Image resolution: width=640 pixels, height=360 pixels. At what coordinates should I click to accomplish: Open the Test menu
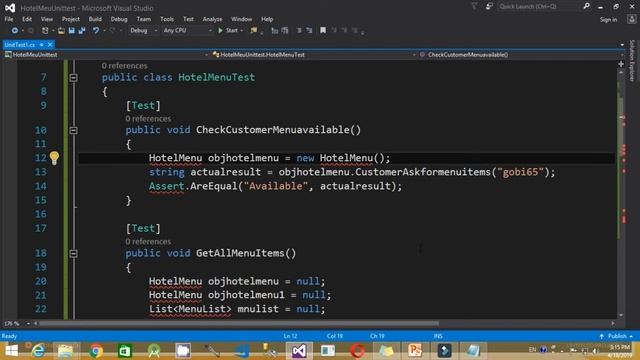188,19
